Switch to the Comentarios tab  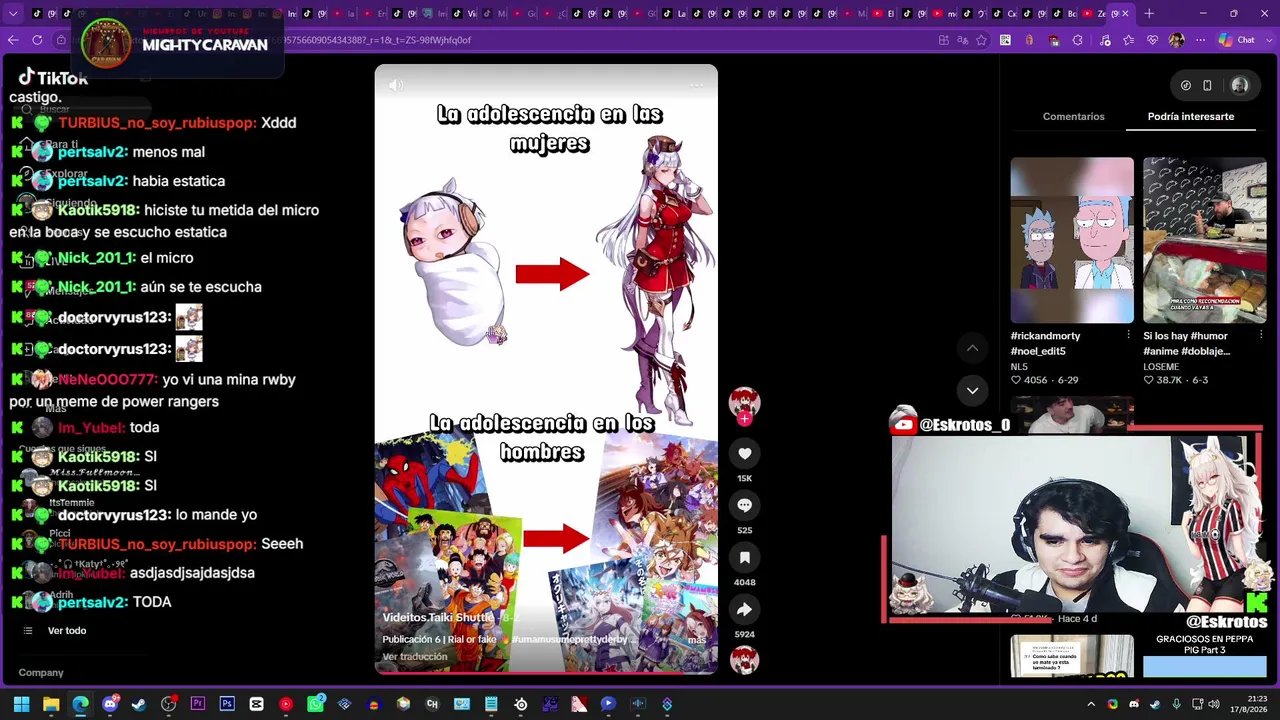pyautogui.click(x=1074, y=117)
